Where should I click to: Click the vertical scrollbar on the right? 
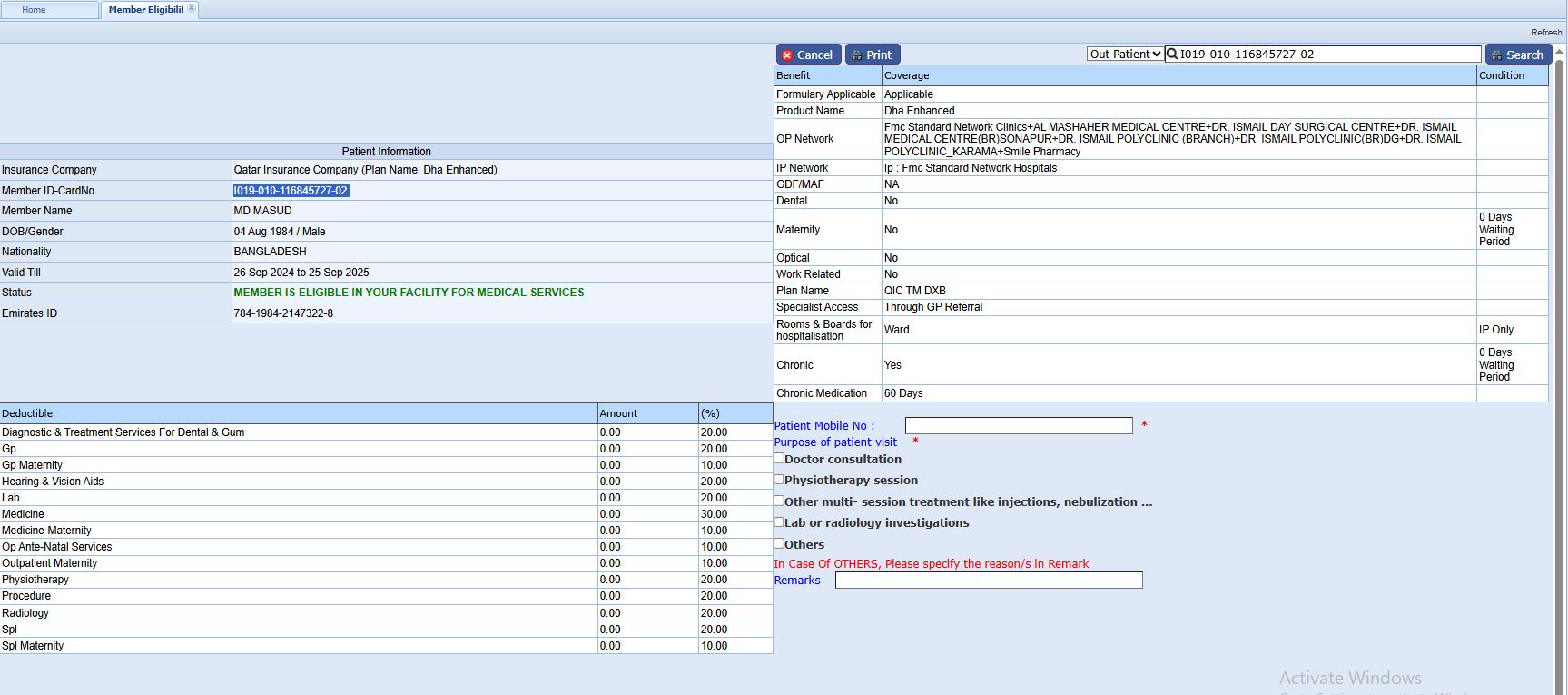click(1560, 363)
